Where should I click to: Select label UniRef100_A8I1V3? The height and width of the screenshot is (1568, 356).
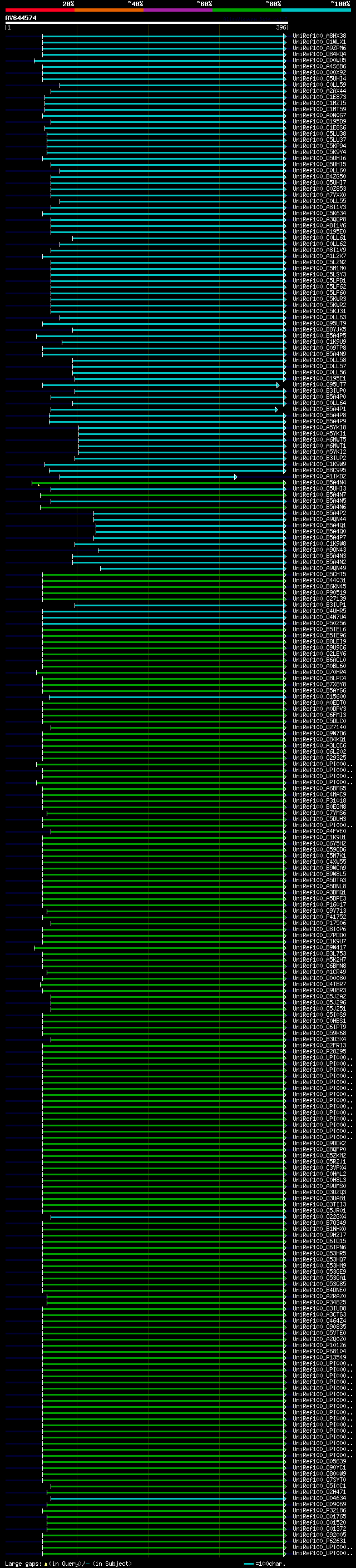[319, 207]
